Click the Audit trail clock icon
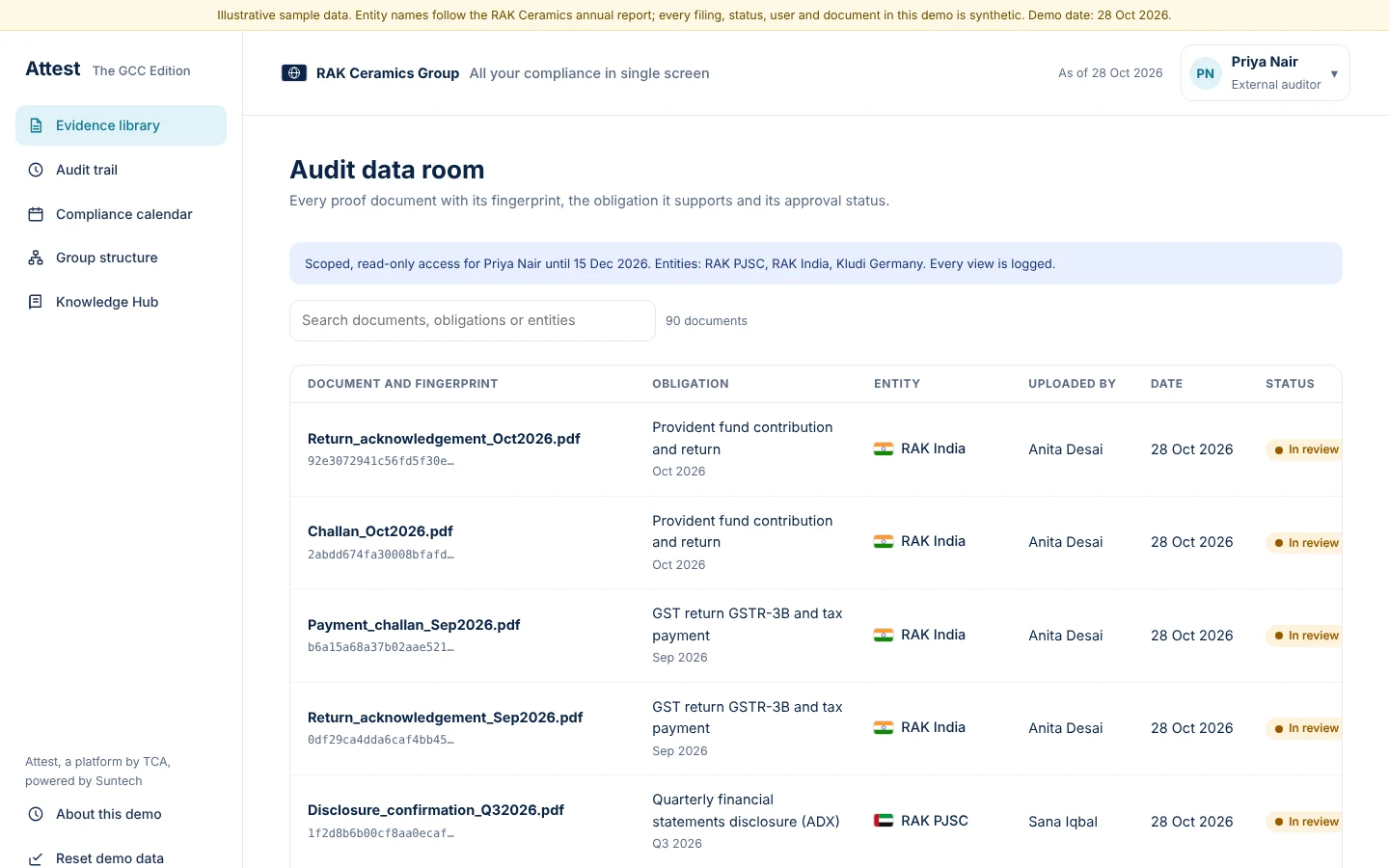The width and height of the screenshot is (1389, 868). [36, 170]
